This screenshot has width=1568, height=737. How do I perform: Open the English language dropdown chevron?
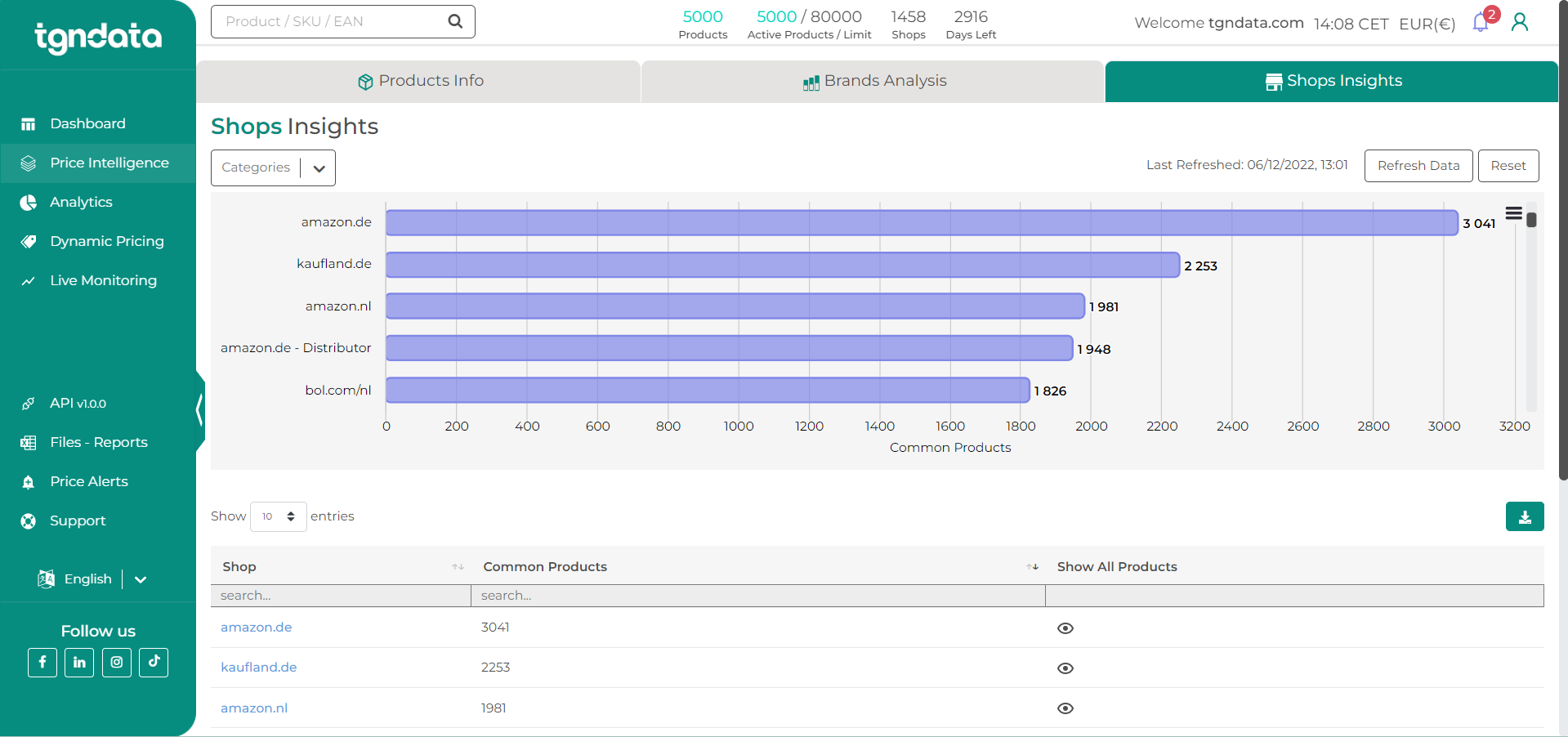click(x=141, y=579)
